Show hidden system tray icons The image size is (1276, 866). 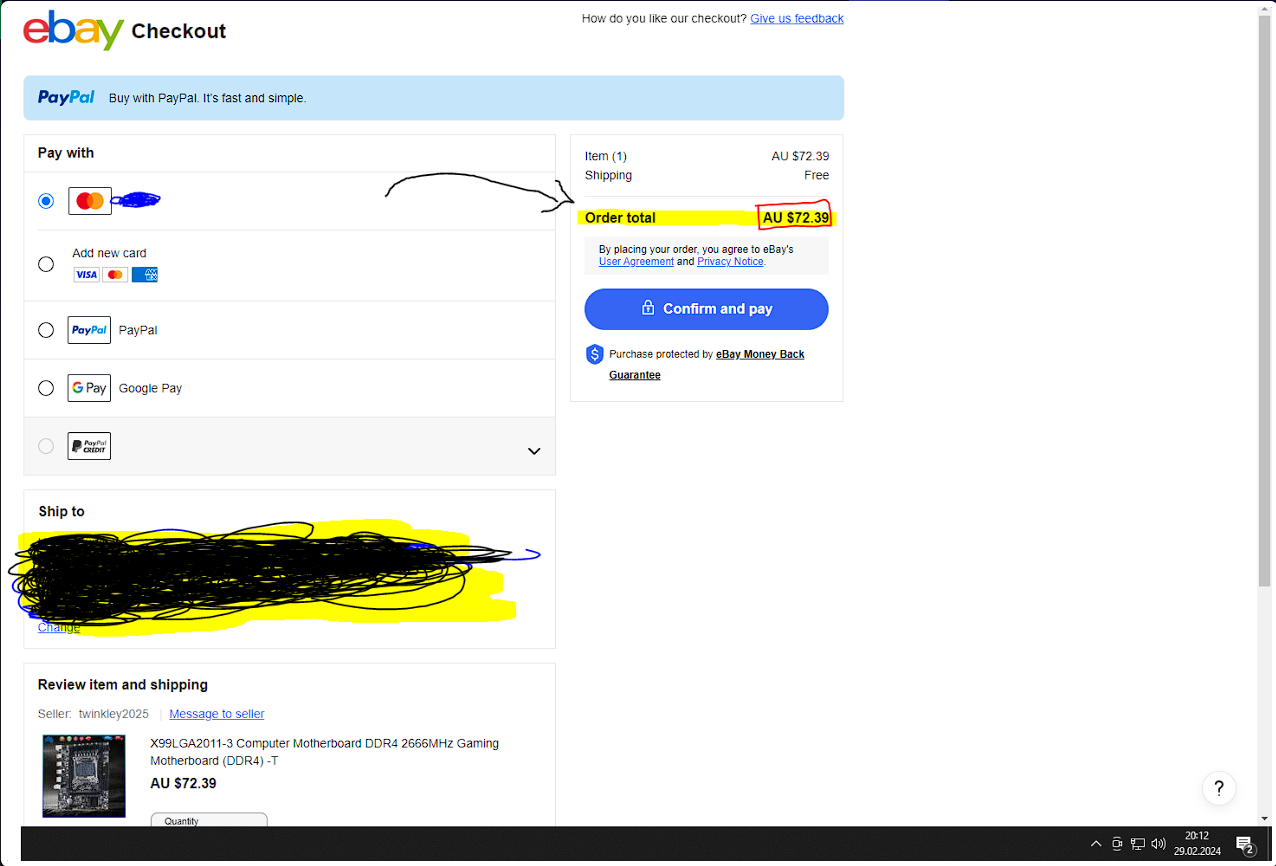(x=1096, y=844)
